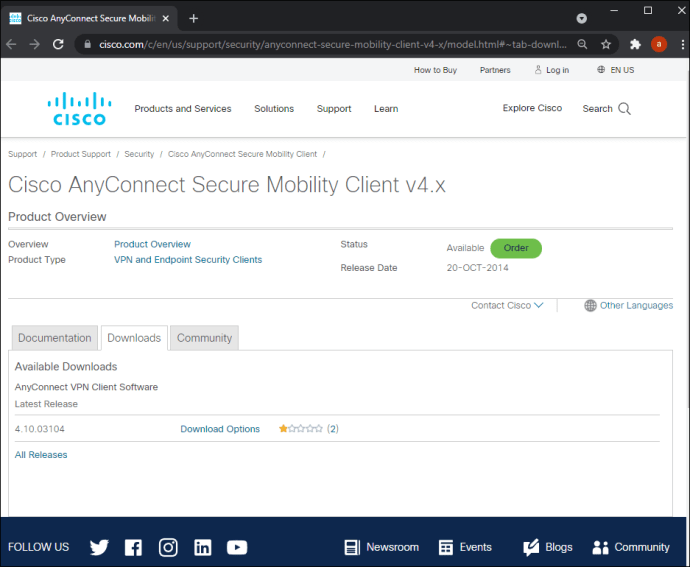Go to Security breadcrumb

pyautogui.click(x=139, y=154)
